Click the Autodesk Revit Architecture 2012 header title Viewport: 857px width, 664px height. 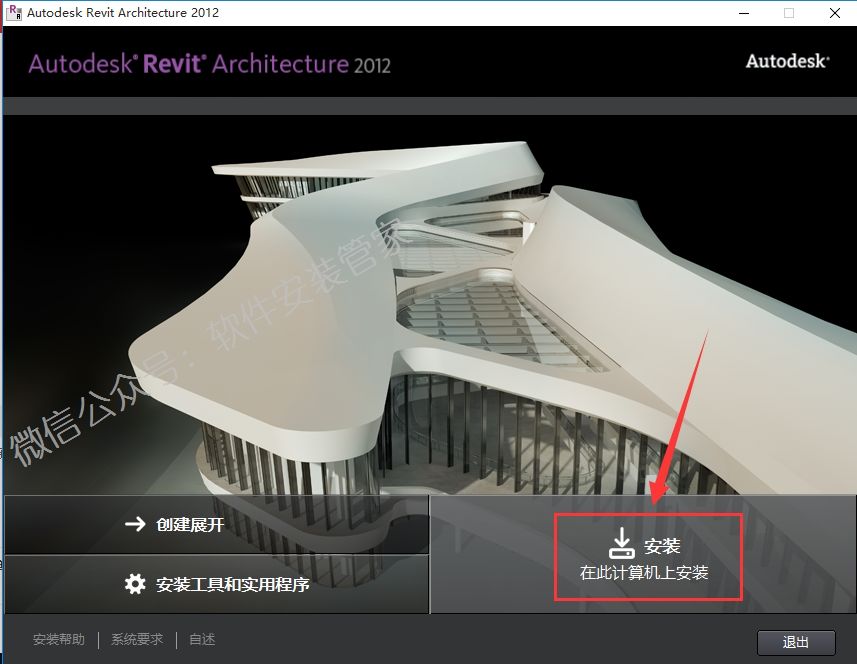(x=209, y=64)
